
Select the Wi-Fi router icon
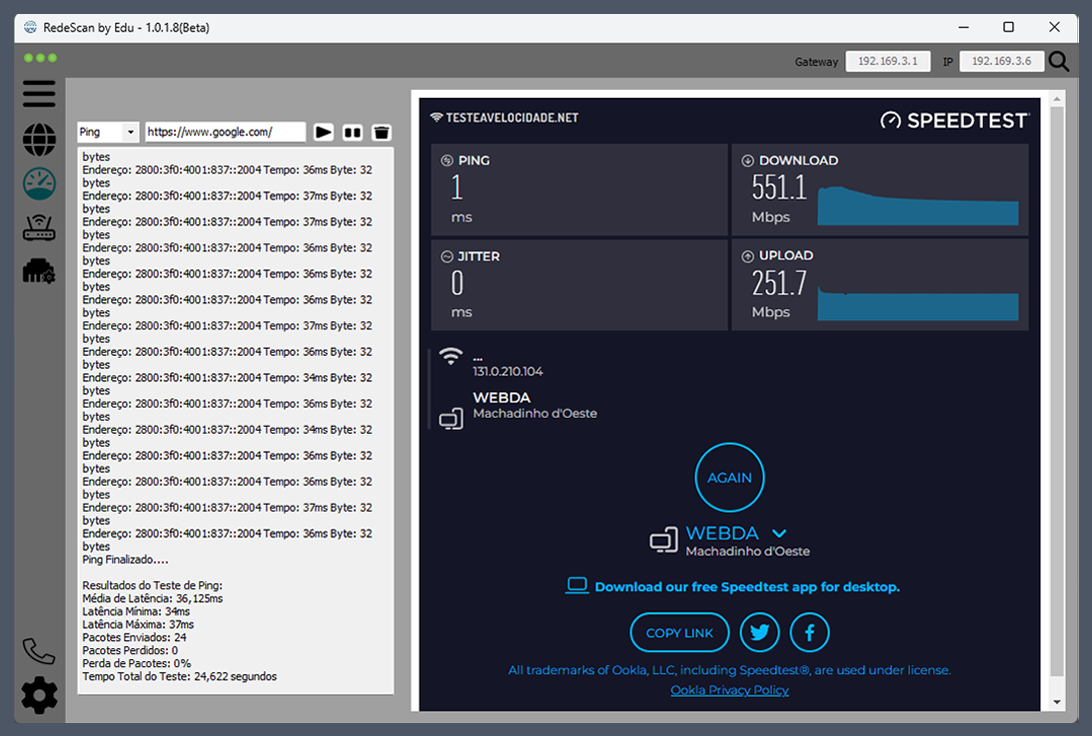click(39, 228)
